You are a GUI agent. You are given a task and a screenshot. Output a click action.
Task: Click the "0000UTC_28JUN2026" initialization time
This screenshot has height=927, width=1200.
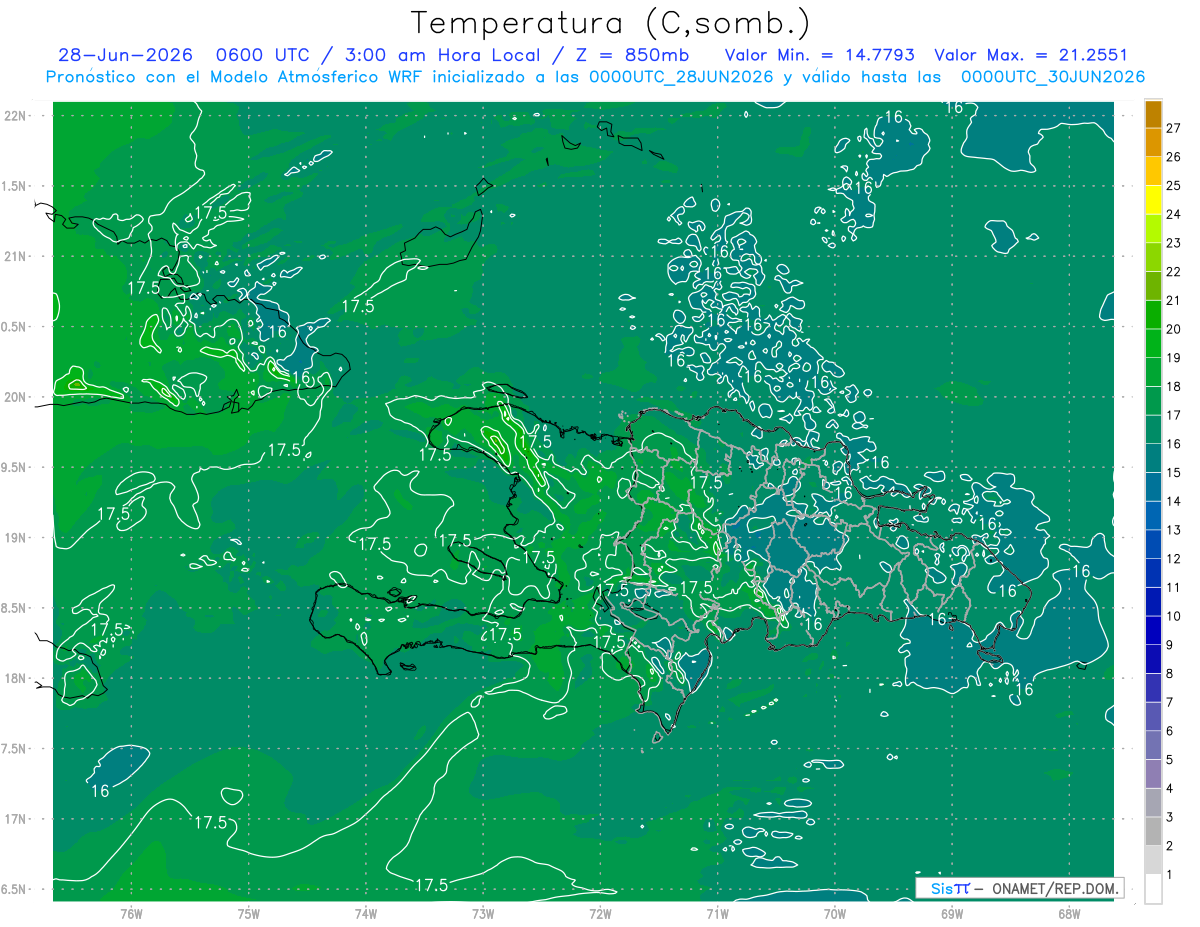(681, 77)
